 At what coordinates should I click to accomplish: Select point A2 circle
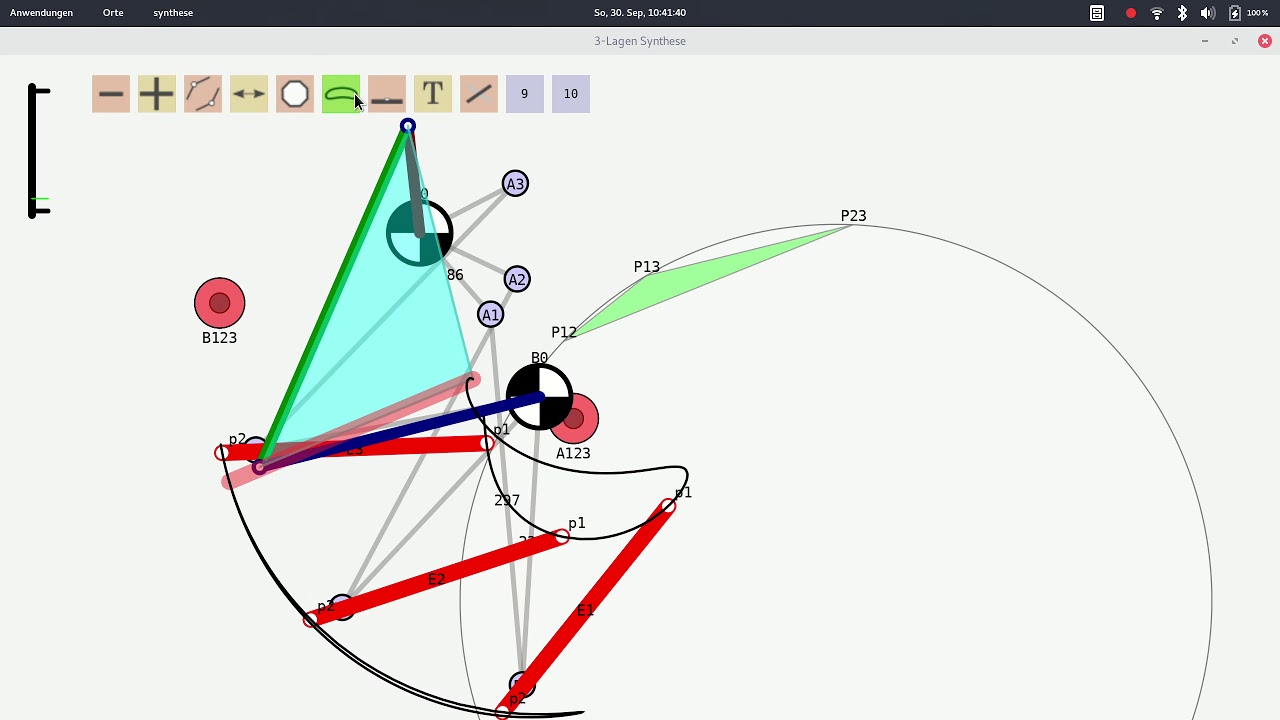point(517,279)
